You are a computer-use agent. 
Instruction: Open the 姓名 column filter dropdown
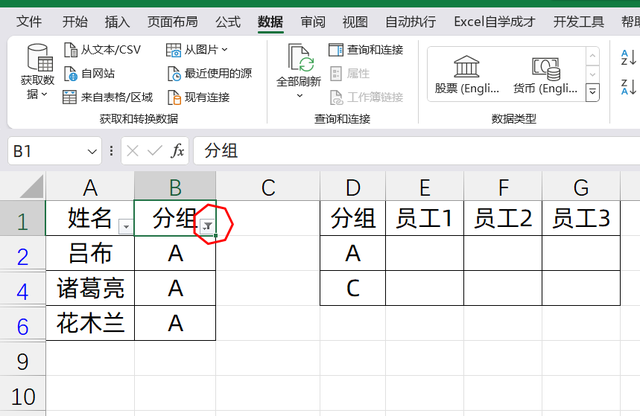[x=126, y=226]
